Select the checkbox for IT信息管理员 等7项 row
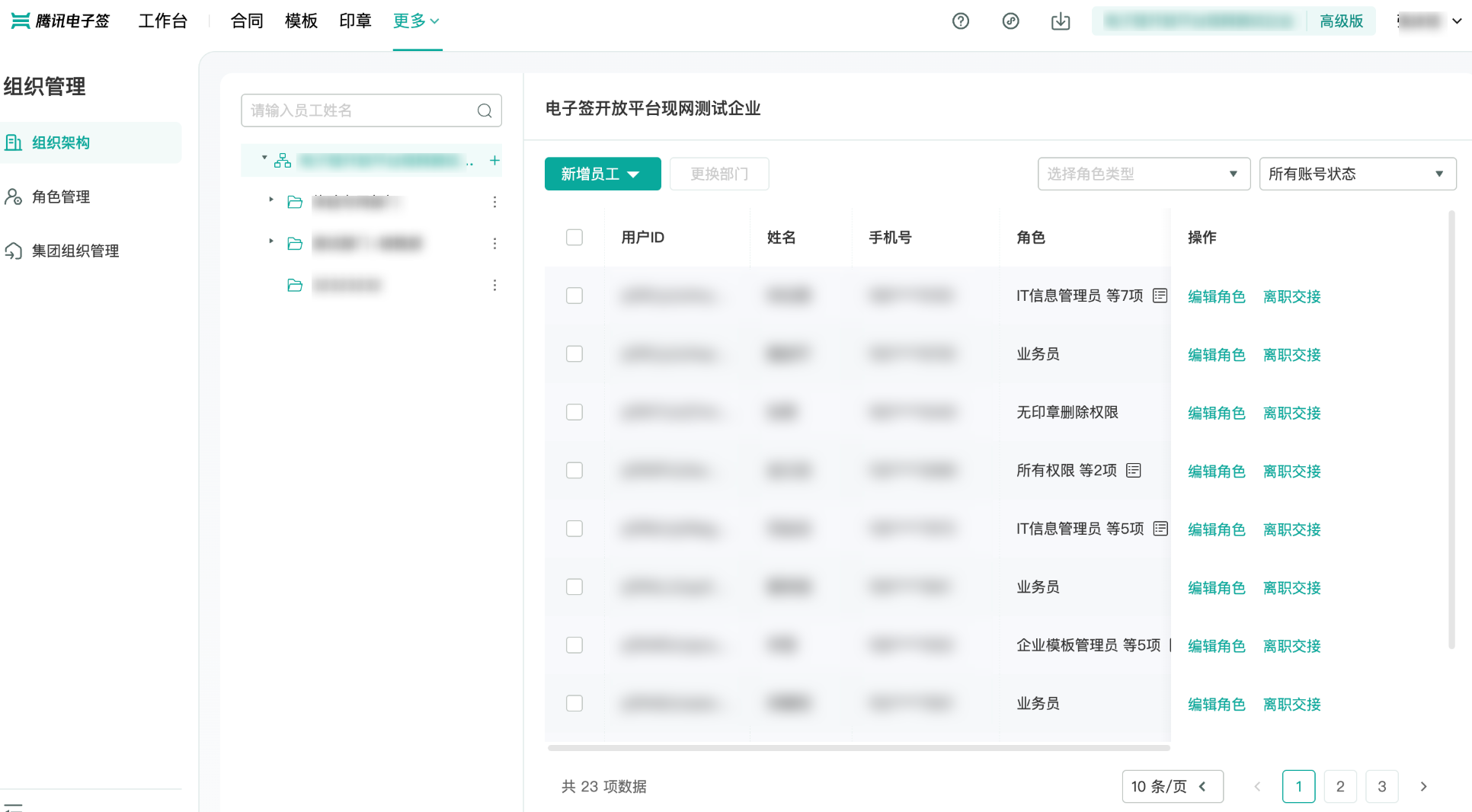1472x812 pixels. 574,296
